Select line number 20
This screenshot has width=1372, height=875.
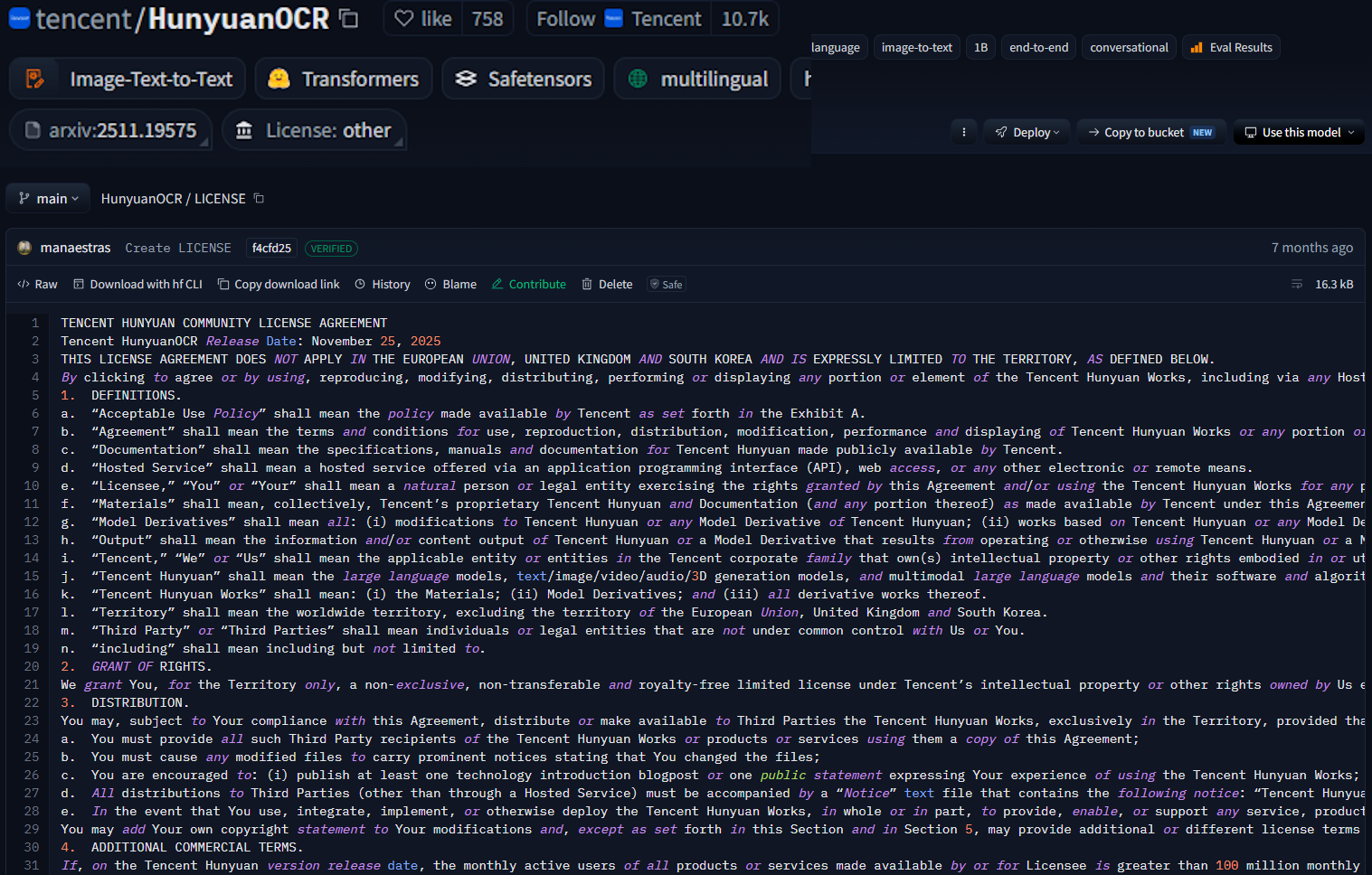(32, 666)
